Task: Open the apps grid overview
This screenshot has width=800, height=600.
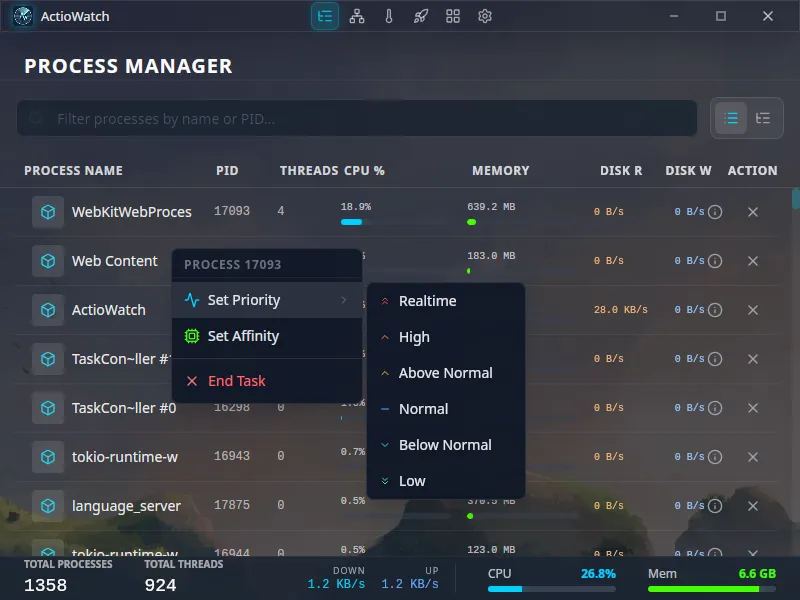Action: click(x=452, y=16)
